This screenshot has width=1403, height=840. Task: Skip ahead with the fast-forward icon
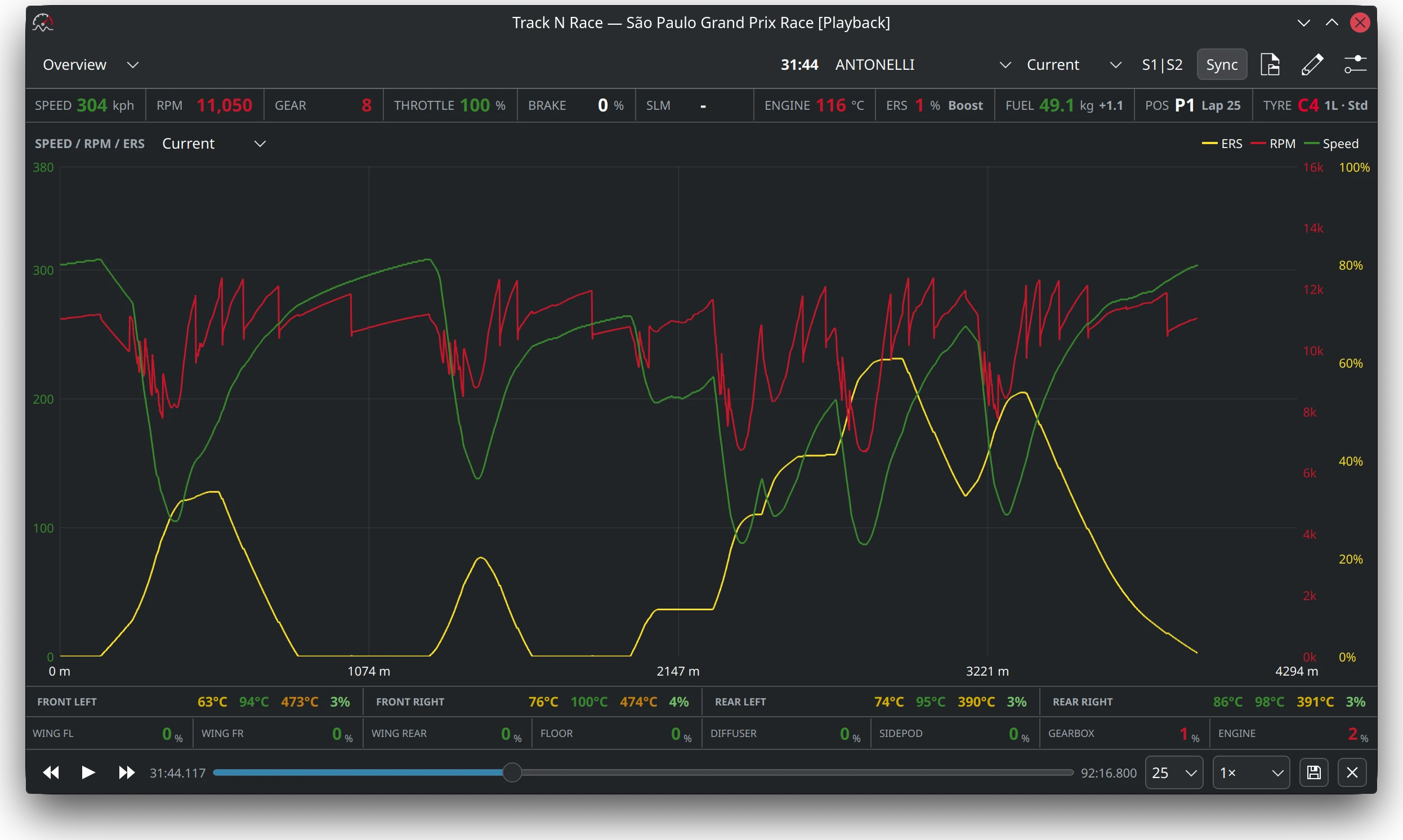click(126, 772)
